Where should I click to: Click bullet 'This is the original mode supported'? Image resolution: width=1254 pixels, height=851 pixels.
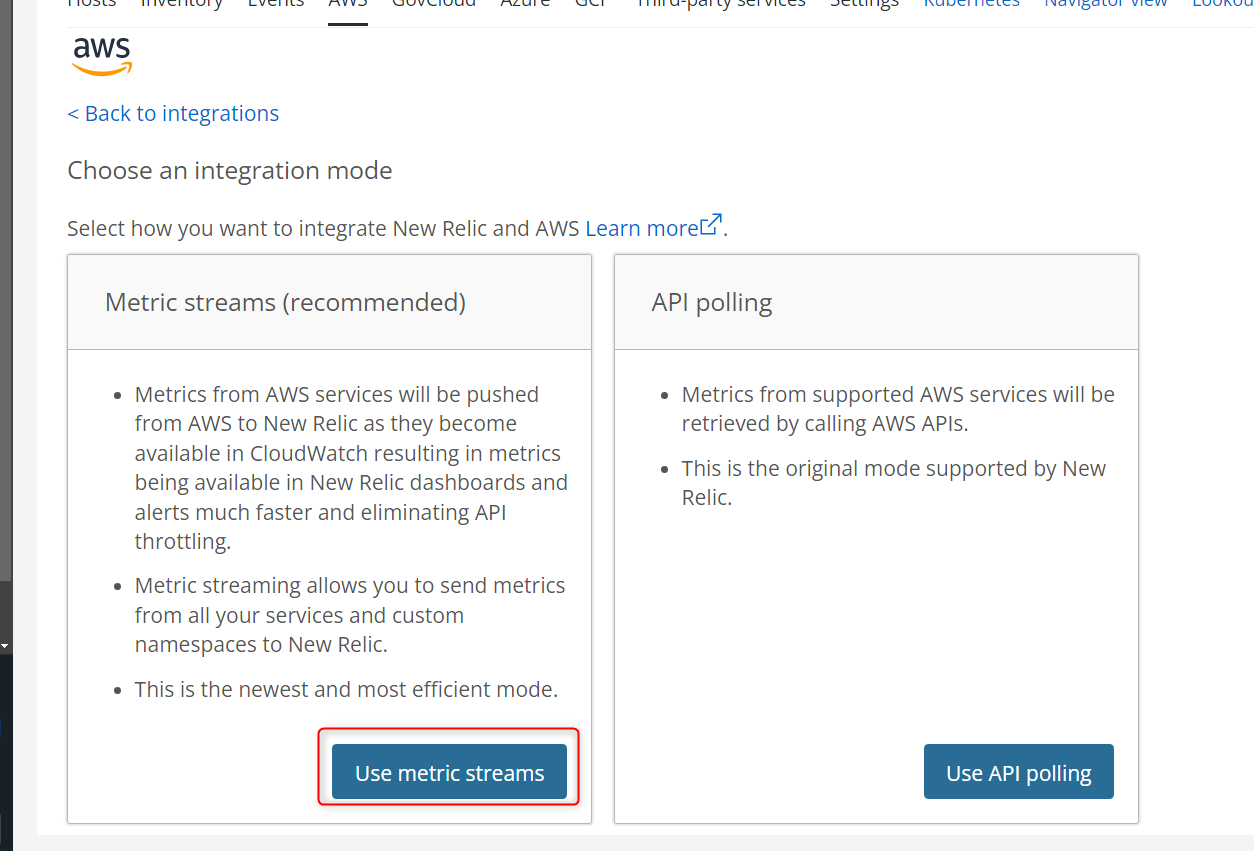coord(894,483)
